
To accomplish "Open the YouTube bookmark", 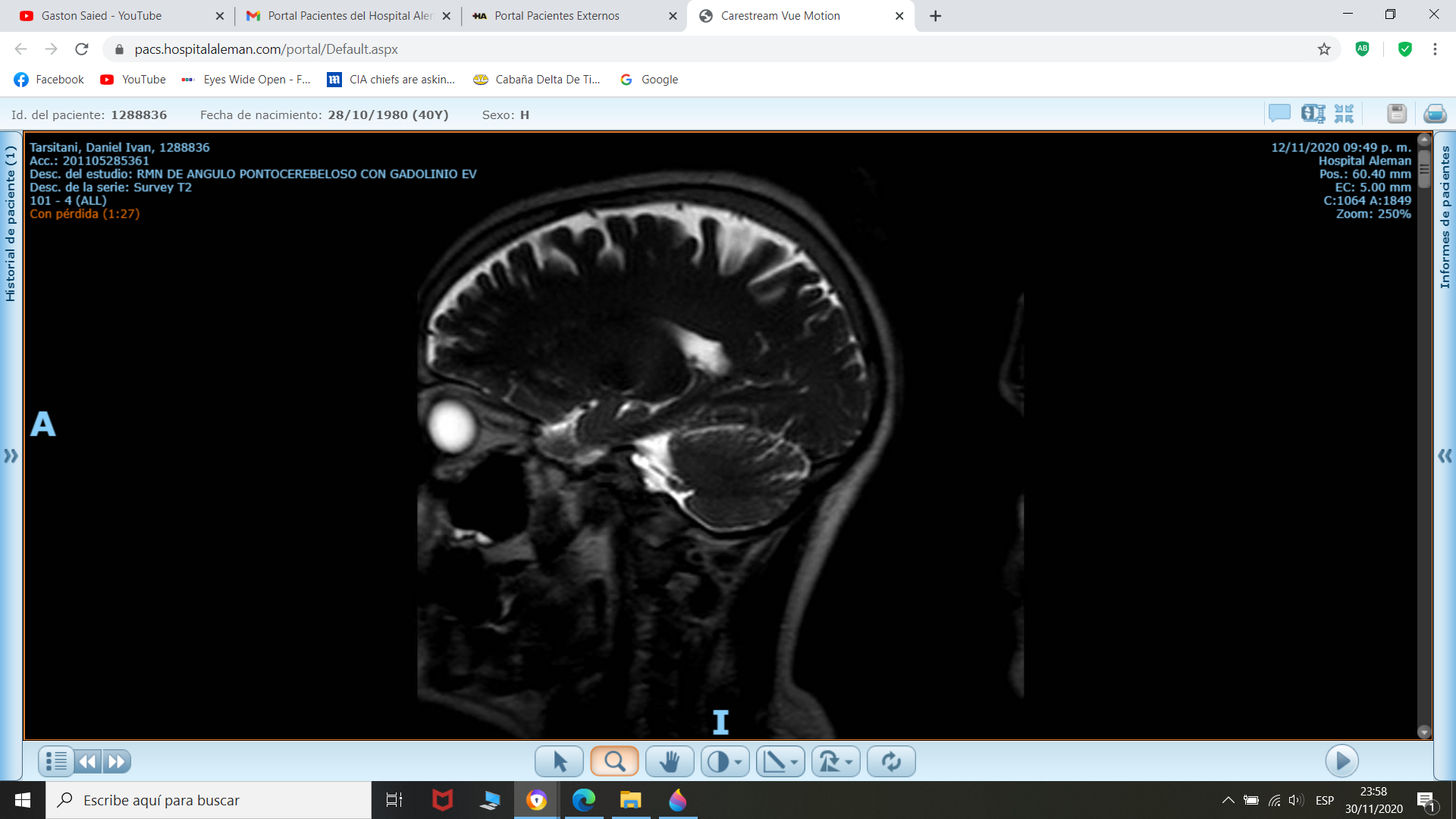I will point(133,80).
